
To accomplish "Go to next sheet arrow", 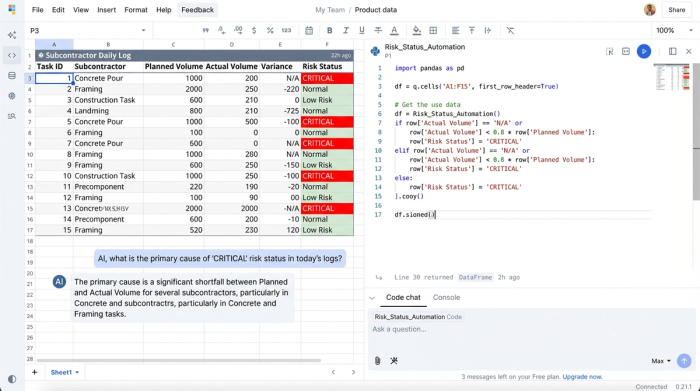I will point(353,372).
